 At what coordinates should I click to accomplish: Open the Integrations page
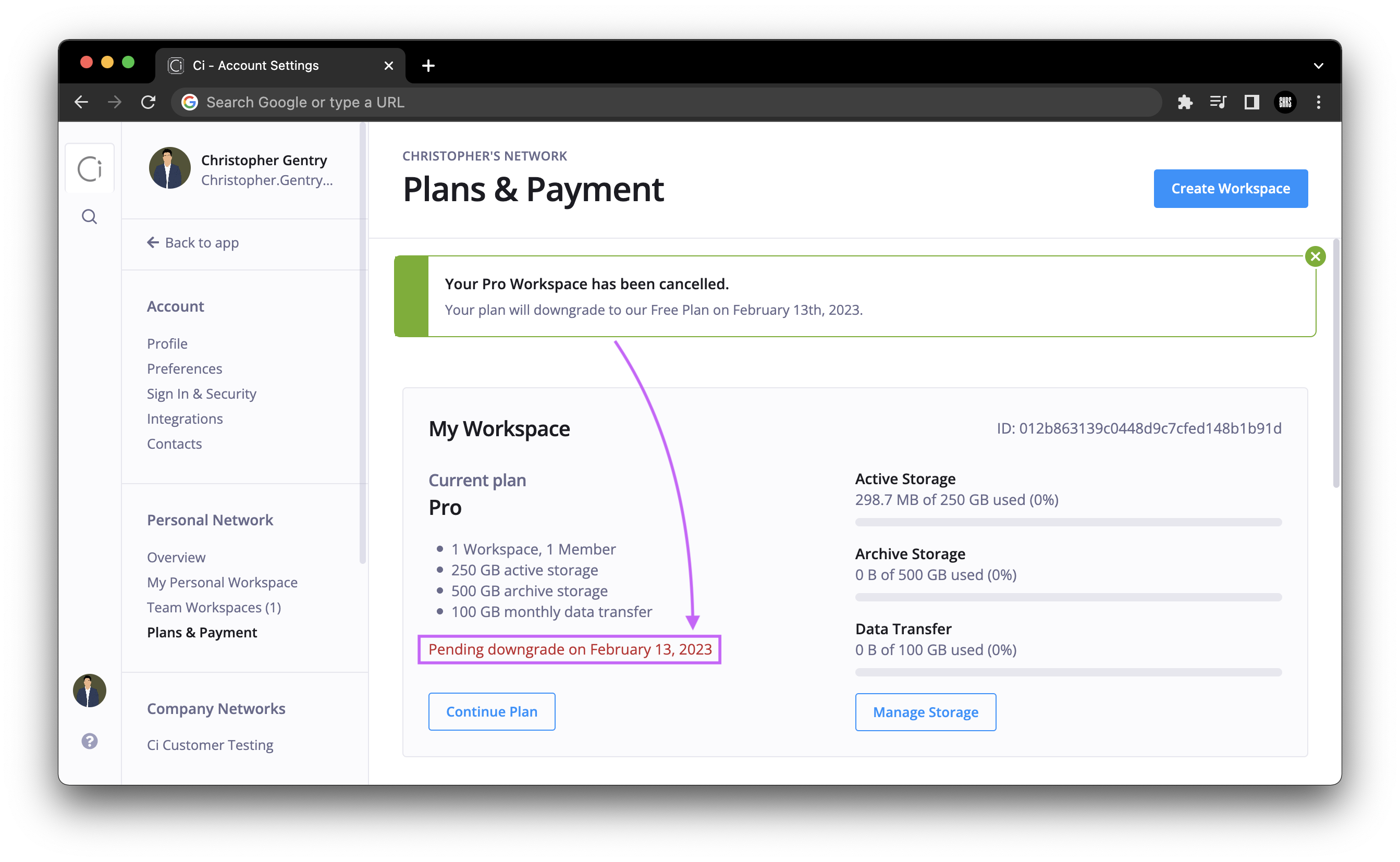coord(185,418)
